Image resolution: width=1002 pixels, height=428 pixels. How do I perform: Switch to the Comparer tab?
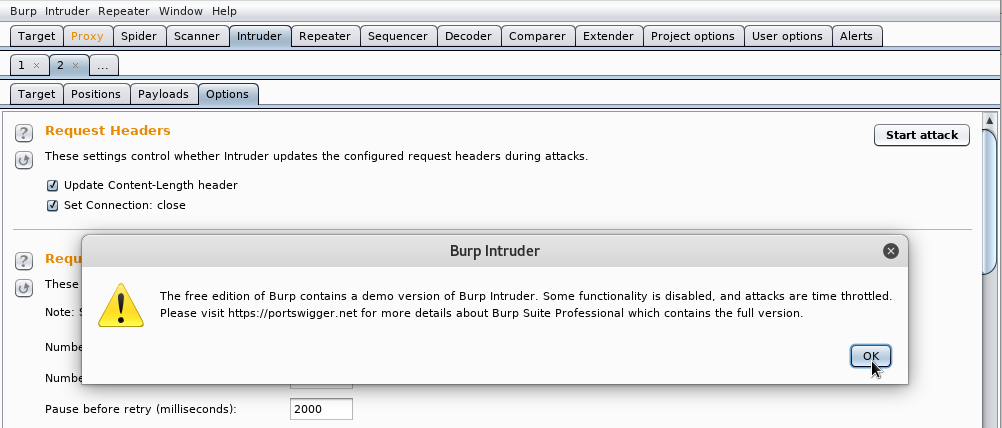click(537, 36)
